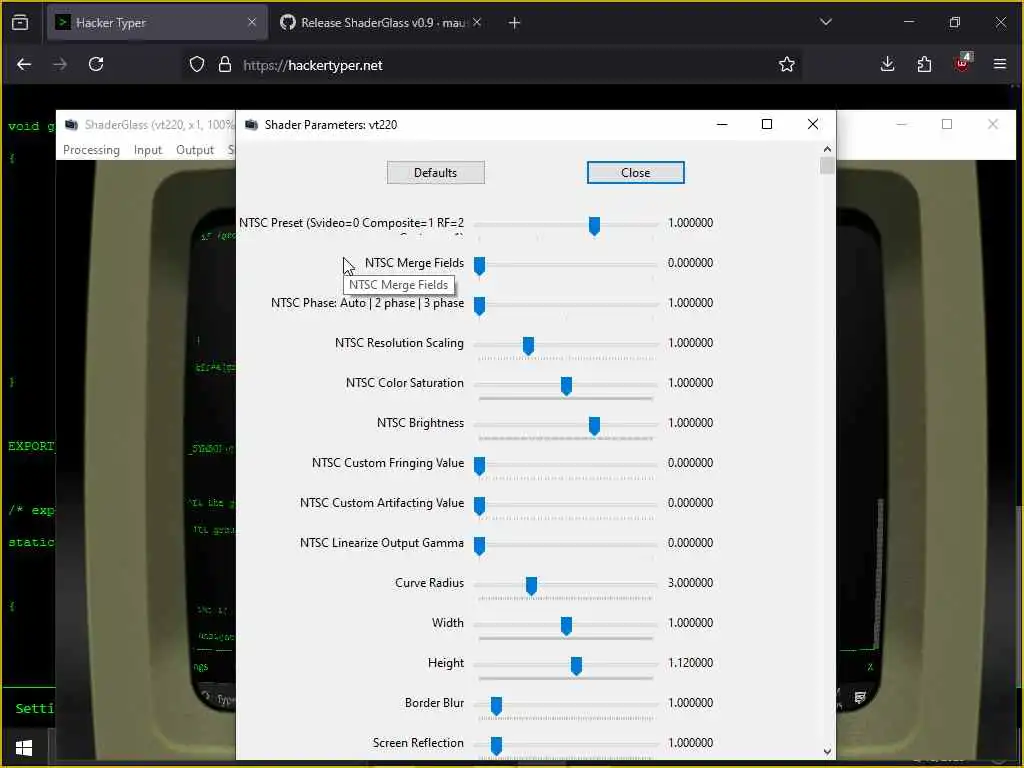
Task: Click the site padlock icon
Action: point(225,65)
